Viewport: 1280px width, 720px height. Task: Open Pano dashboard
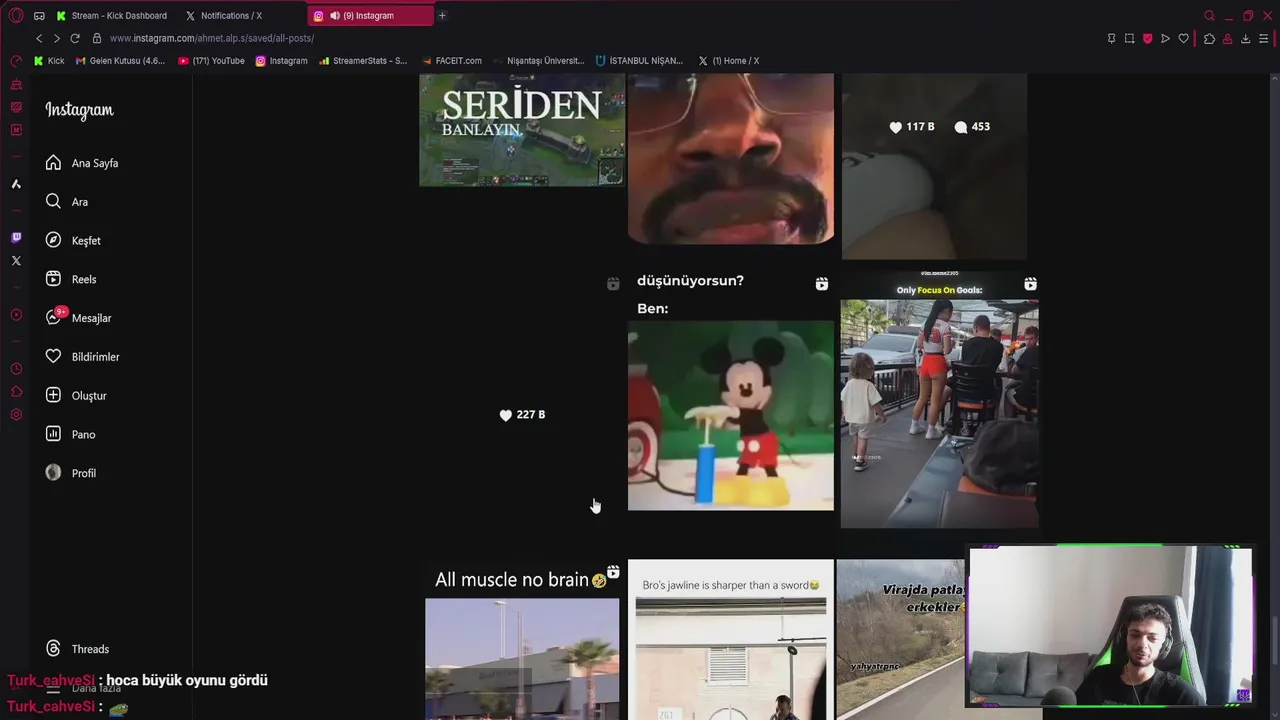70,435
